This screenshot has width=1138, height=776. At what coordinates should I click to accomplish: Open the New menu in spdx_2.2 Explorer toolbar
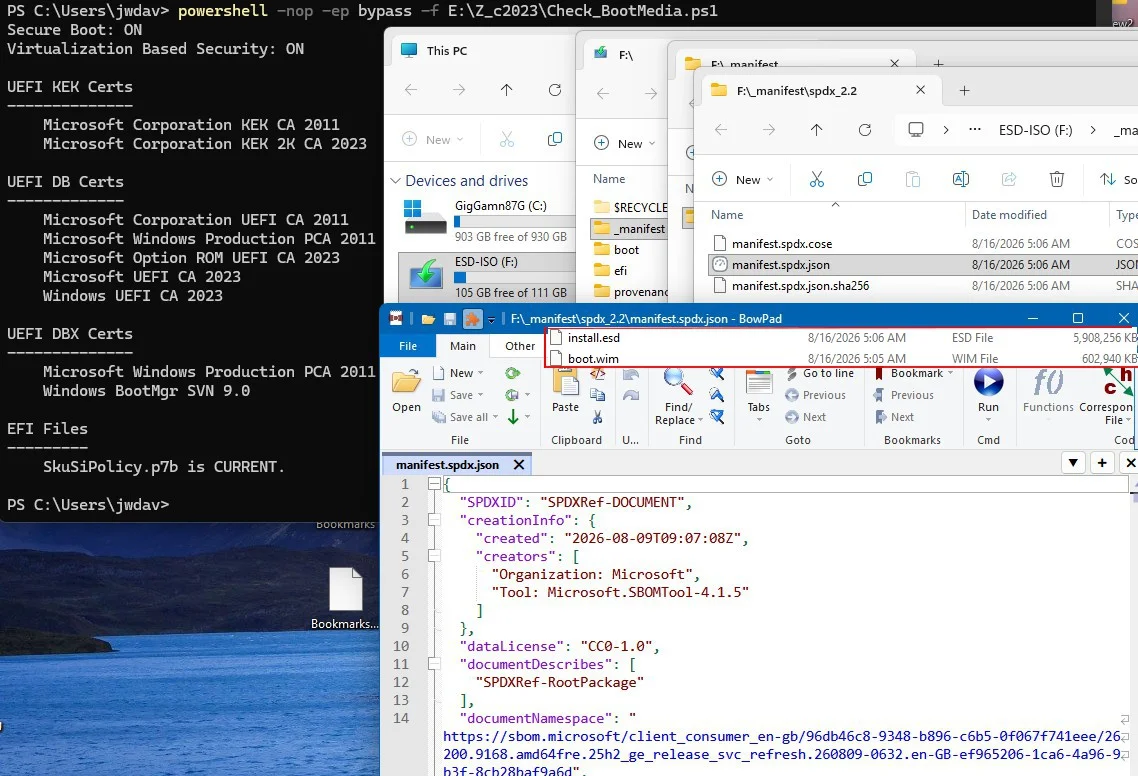(742, 179)
